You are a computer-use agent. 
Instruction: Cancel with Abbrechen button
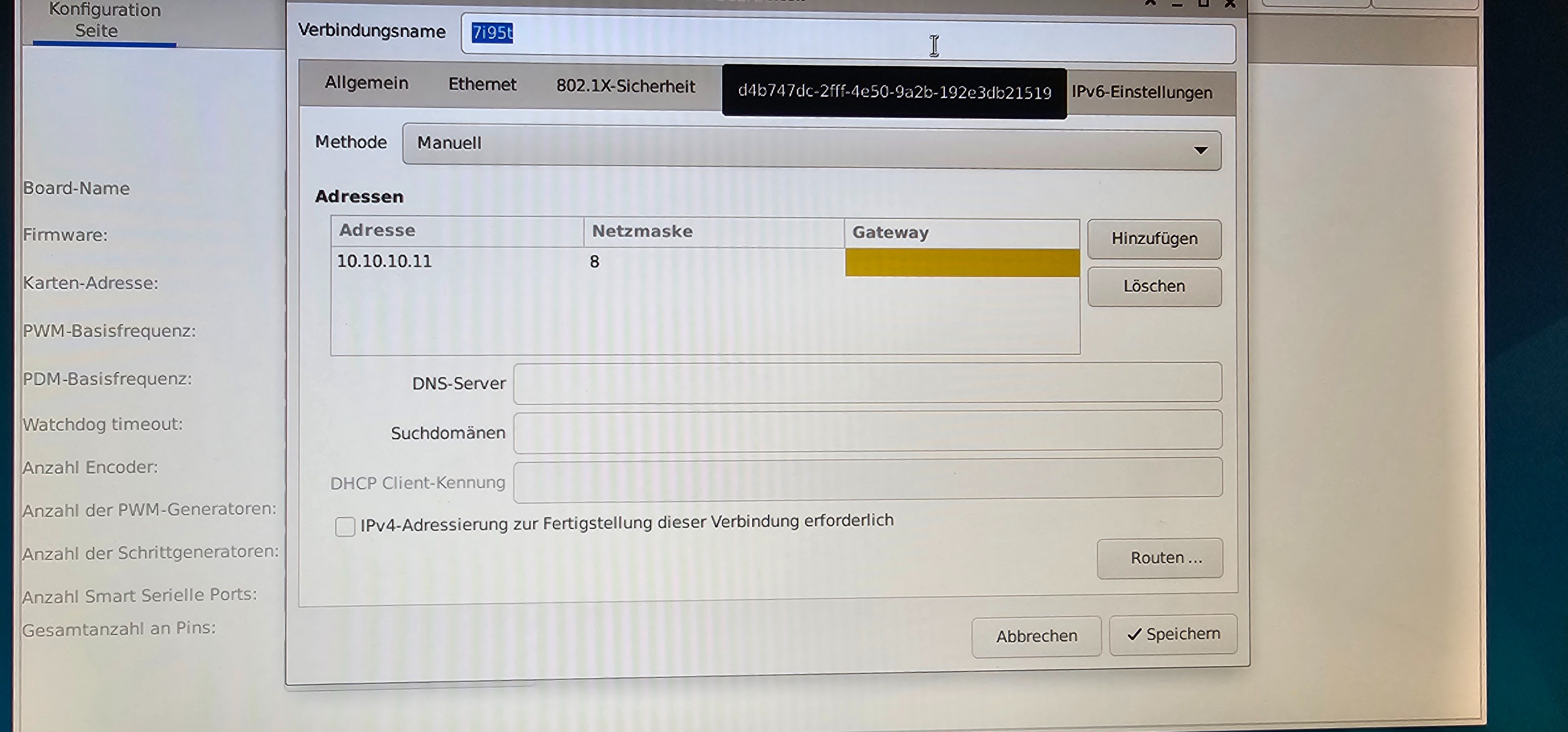[1036, 636]
